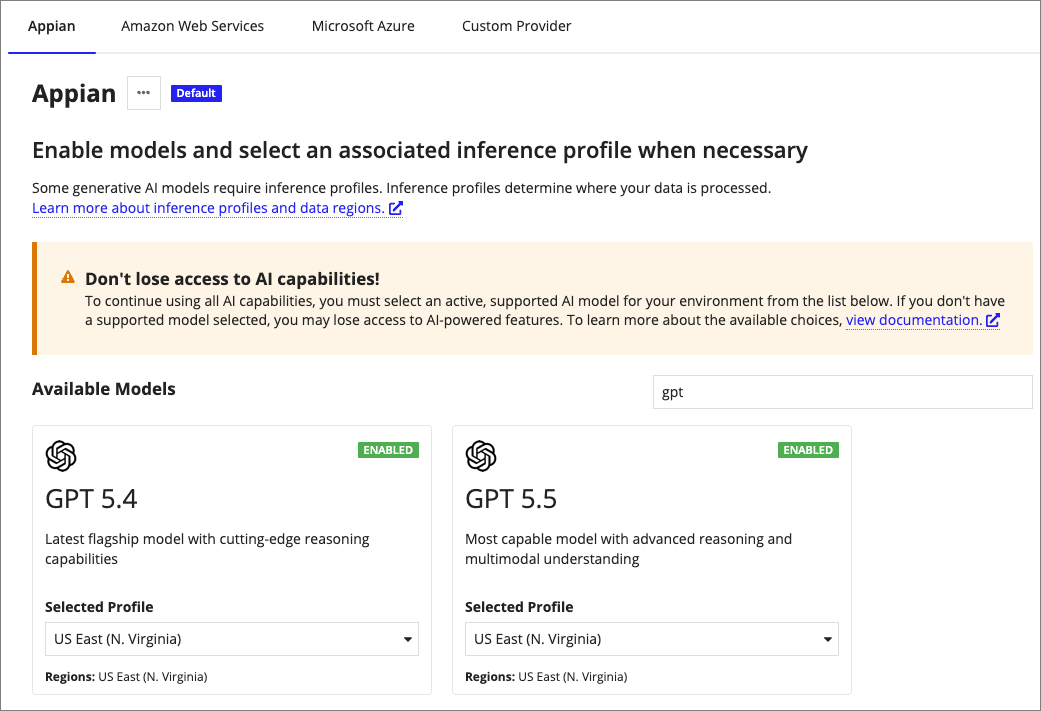Image resolution: width=1041 pixels, height=711 pixels.
Task: Click the Selected Profile label on GPT 5.4 card
Action: [100, 607]
